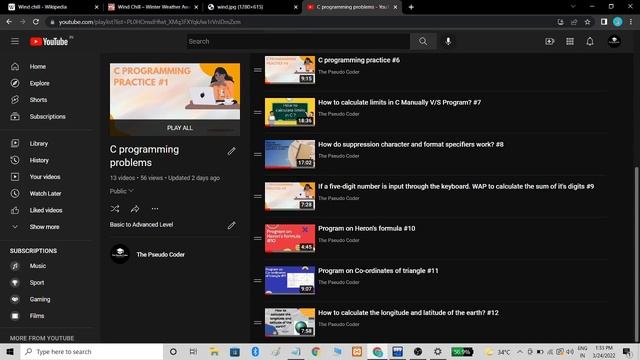Start voice search with microphone icon
Viewport: 640px width, 360px height.
(448, 41)
